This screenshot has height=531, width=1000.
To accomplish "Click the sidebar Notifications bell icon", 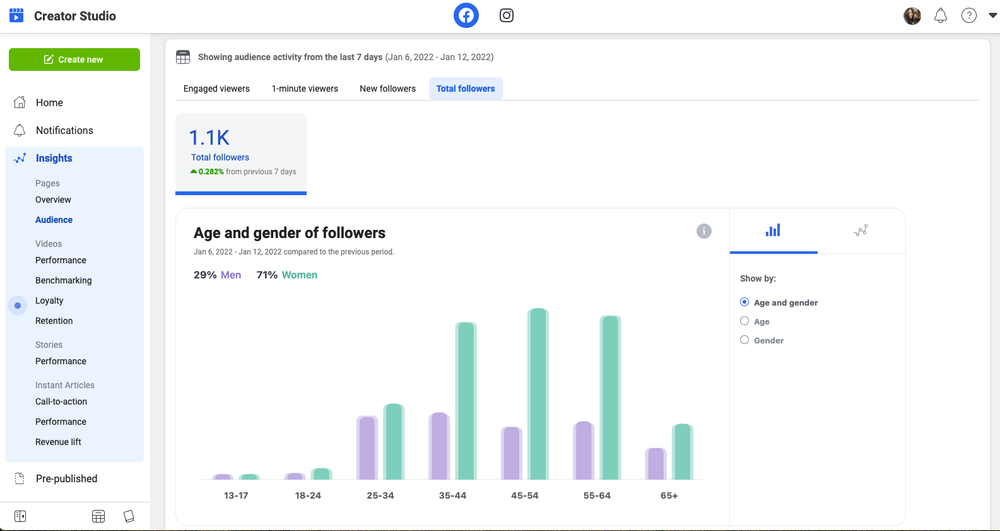I will (20, 130).
